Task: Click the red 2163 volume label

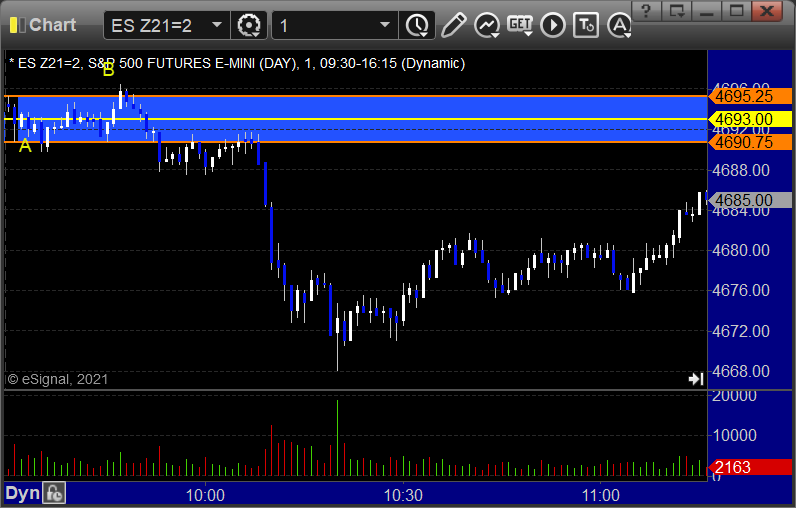Action: [750, 467]
